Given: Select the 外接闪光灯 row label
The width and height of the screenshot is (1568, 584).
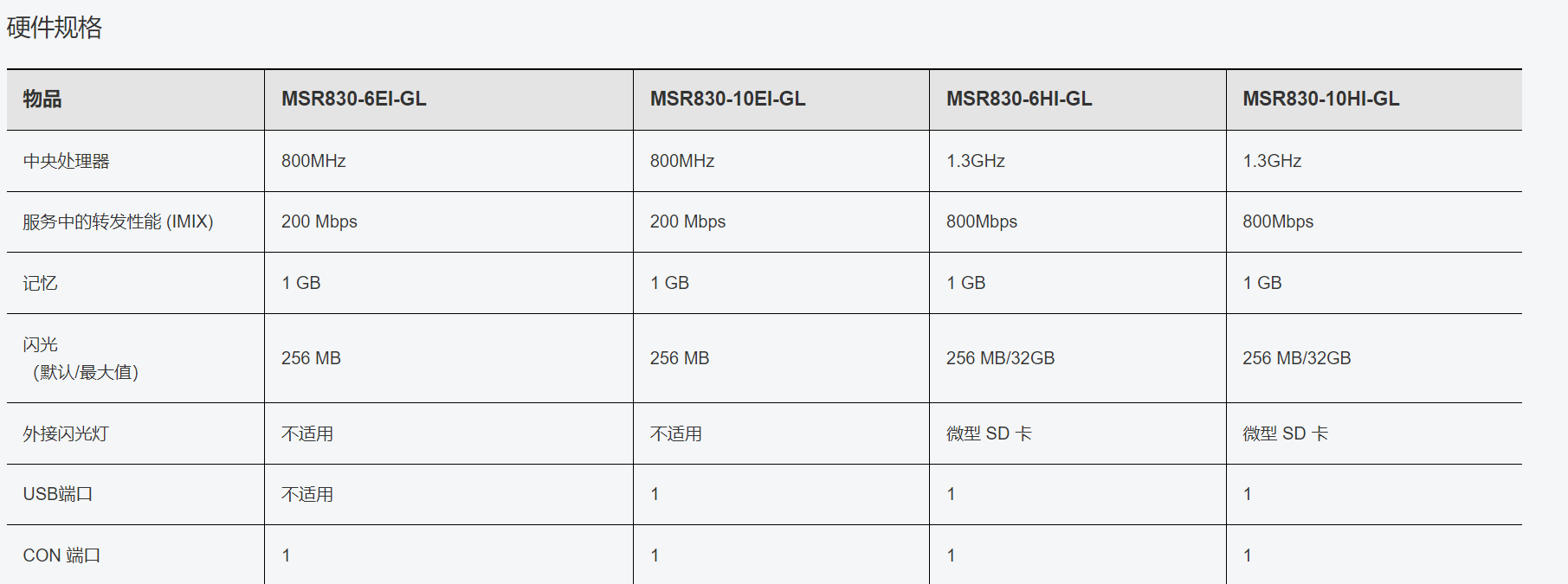Looking at the screenshot, I should click(x=66, y=433).
